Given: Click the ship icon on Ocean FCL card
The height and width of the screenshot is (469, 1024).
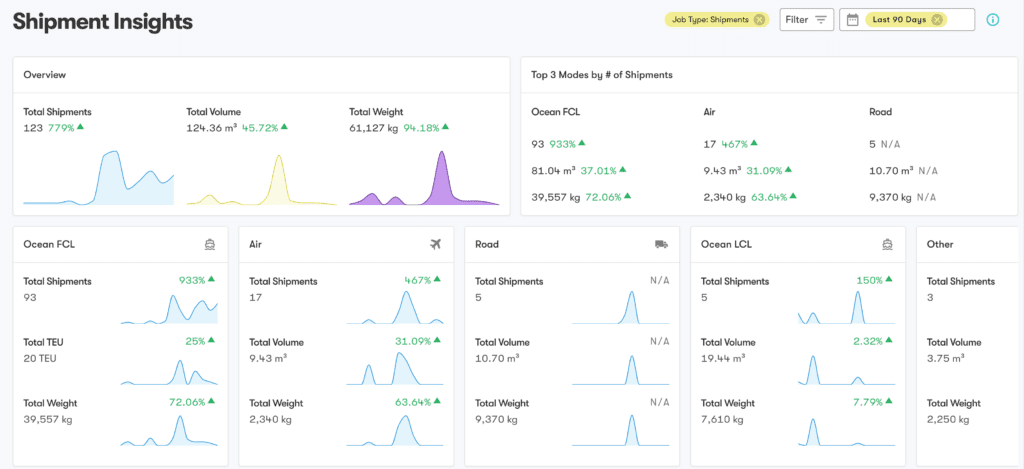Looking at the screenshot, I should tap(210, 244).
